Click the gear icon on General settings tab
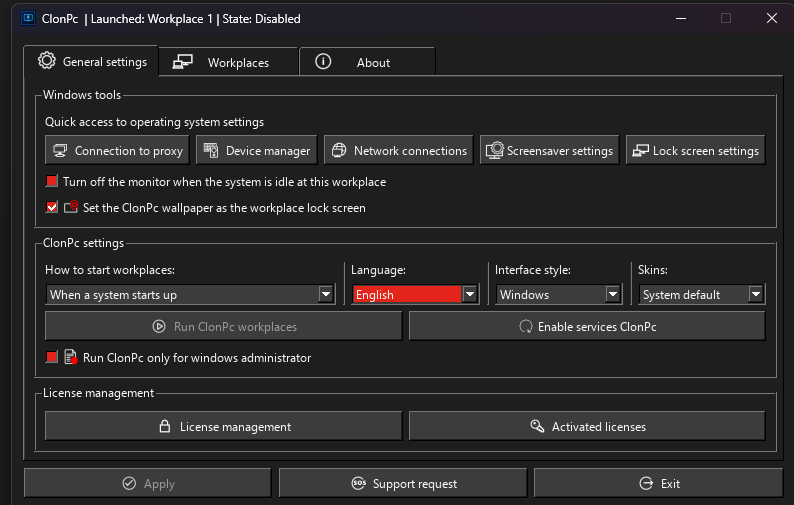Viewport: 794px width, 505px height. 47,61
